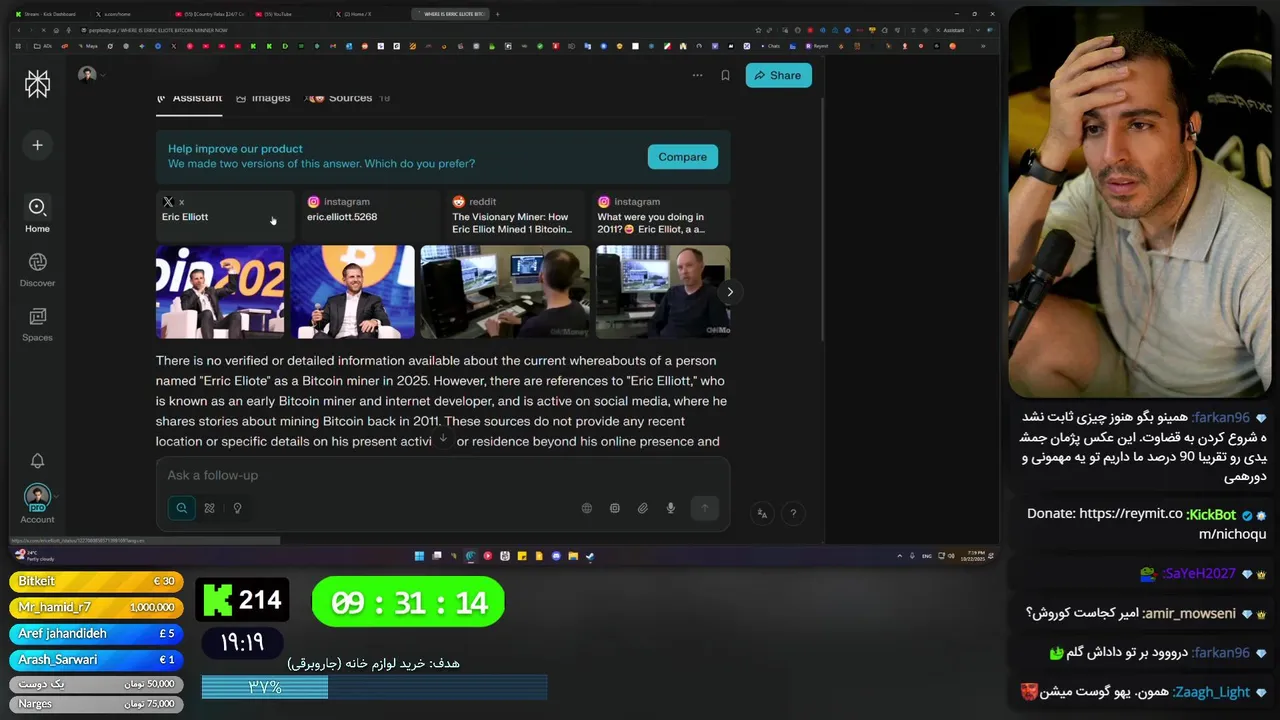View the Bitcoin backdrop speaker image
This screenshot has width=1280, height=720.
[x=352, y=292]
